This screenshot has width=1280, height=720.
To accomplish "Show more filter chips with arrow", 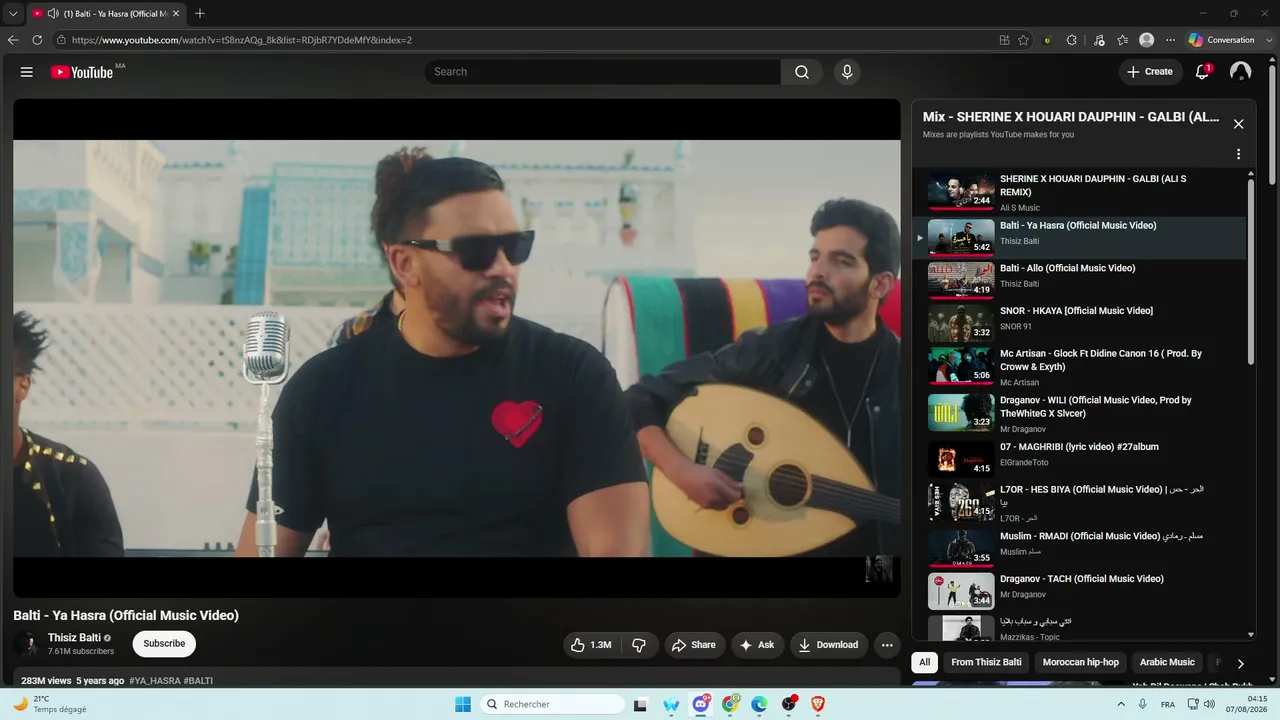I will coord(1240,663).
